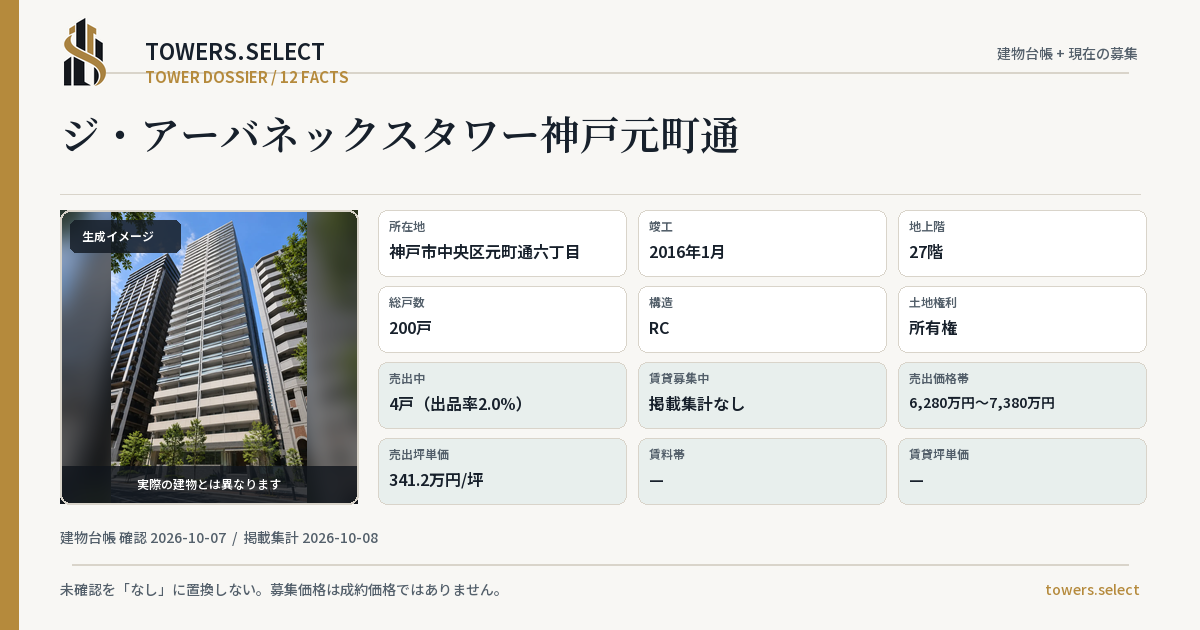Click the tower title ジ・アーバネックスタワー神戸元町通
The width and height of the screenshot is (1200, 630).
400,136
